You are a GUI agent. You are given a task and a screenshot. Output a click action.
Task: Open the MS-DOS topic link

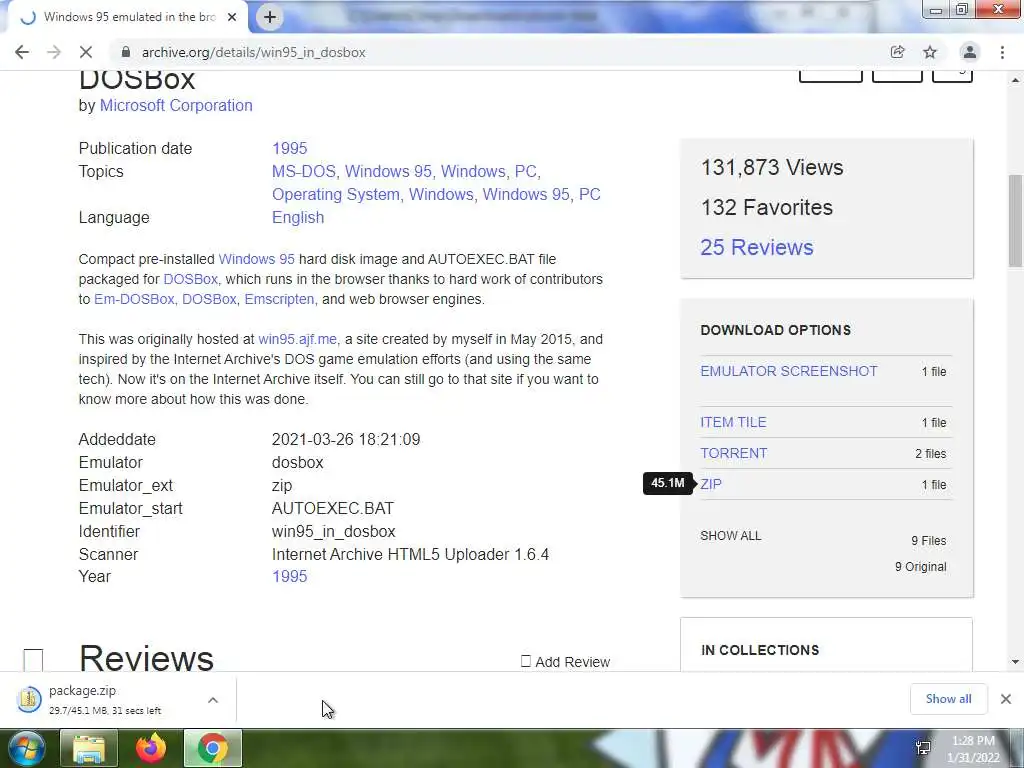[304, 171]
